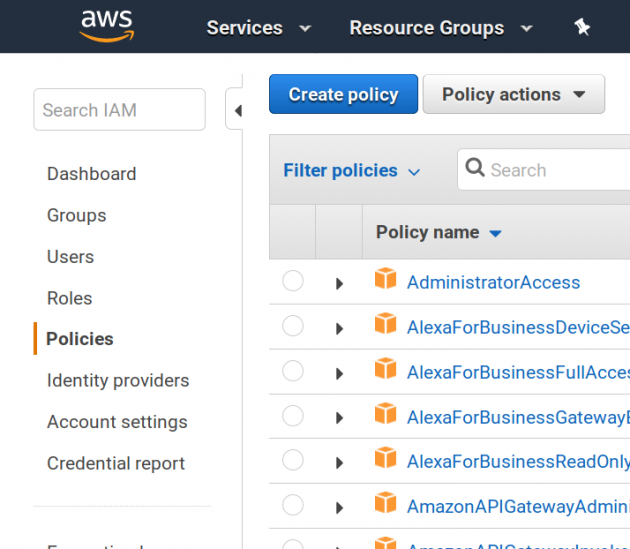Screen dimensions: 630x549
Task: Click the policy icon beside AlexaForBusinessGateway
Action: point(385,414)
